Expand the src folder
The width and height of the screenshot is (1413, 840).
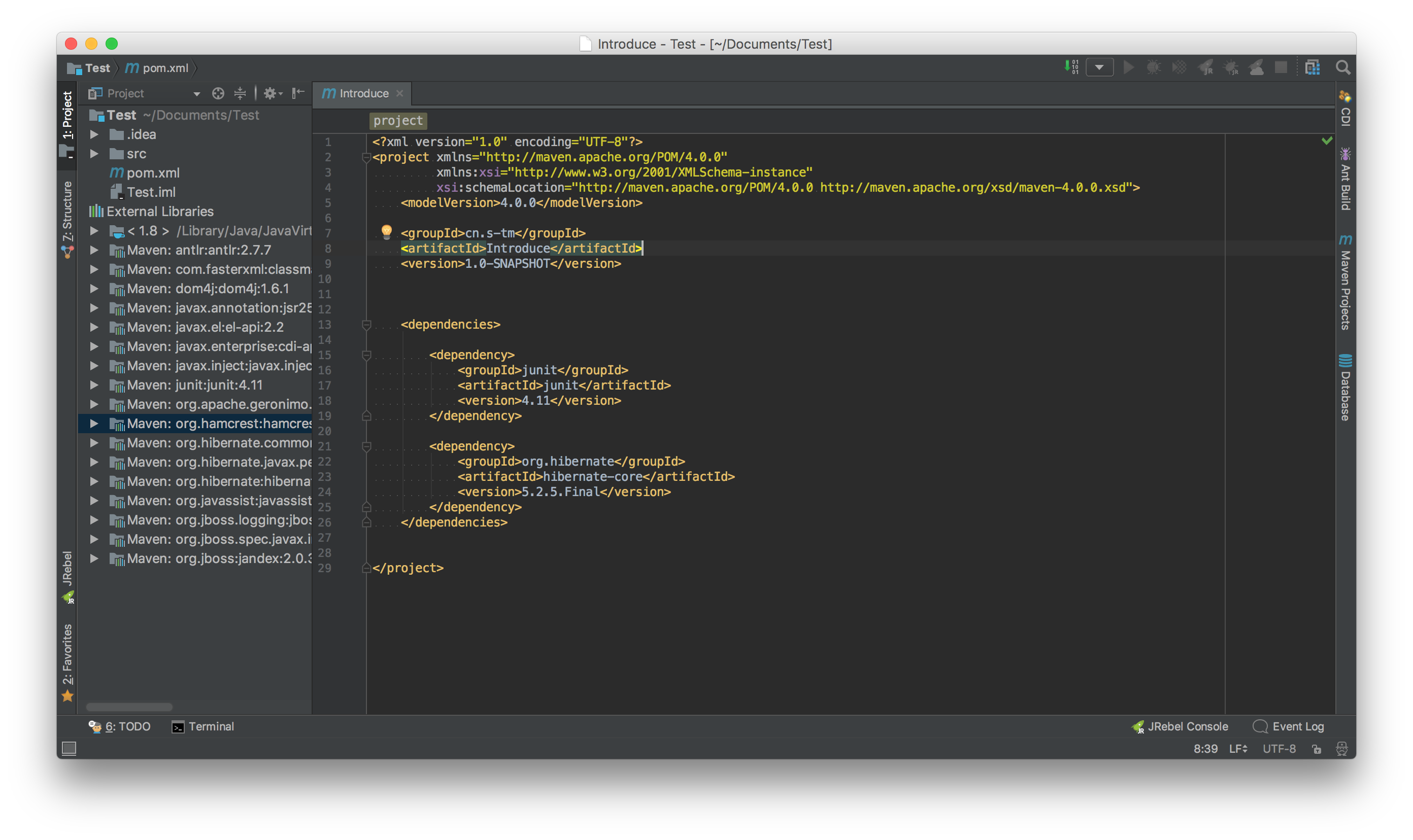point(94,154)
